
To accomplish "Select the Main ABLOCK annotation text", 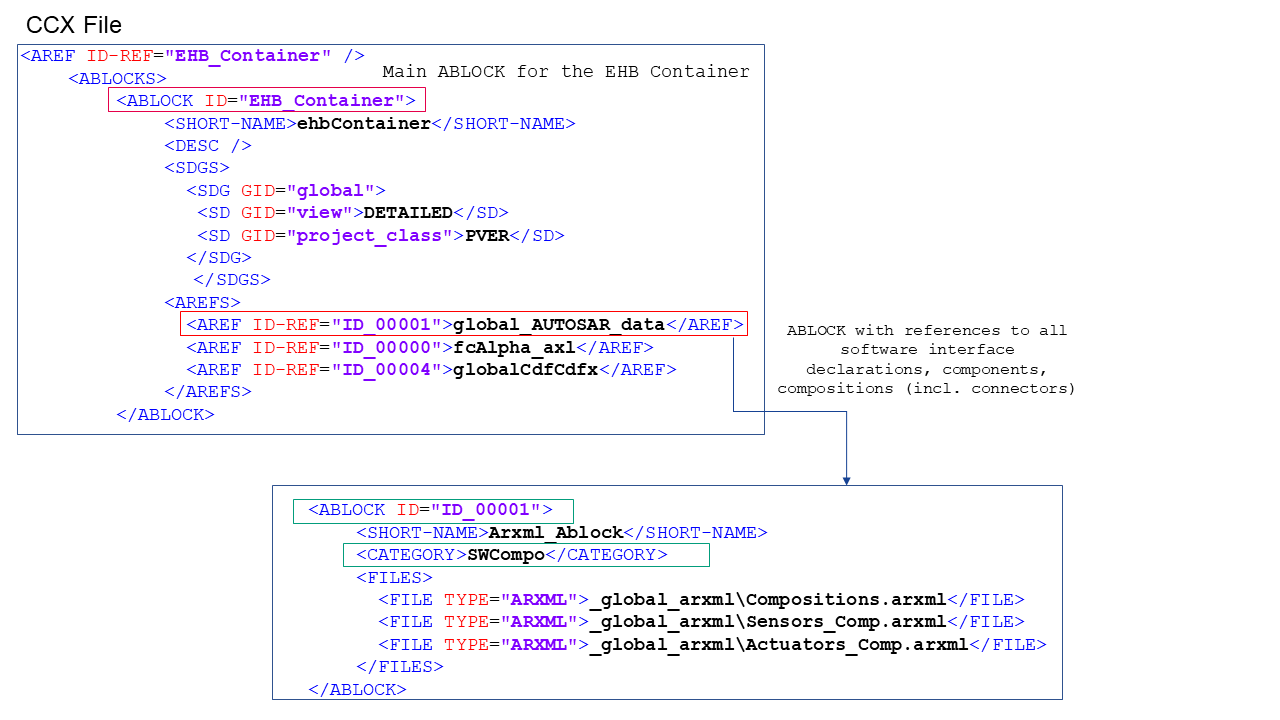I will coord(564,71).
